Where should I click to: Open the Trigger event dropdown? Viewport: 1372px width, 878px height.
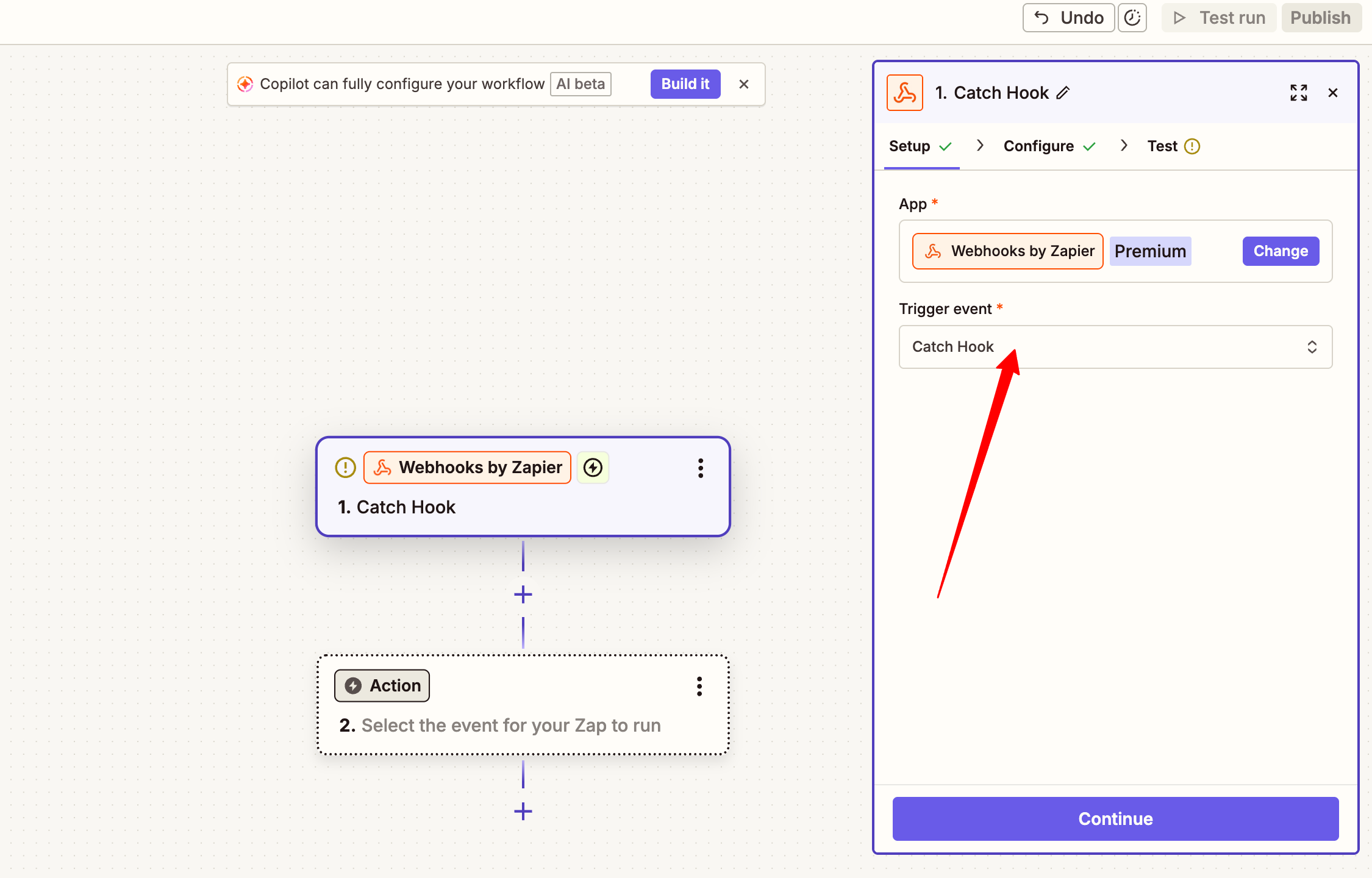pos(1115,347)
